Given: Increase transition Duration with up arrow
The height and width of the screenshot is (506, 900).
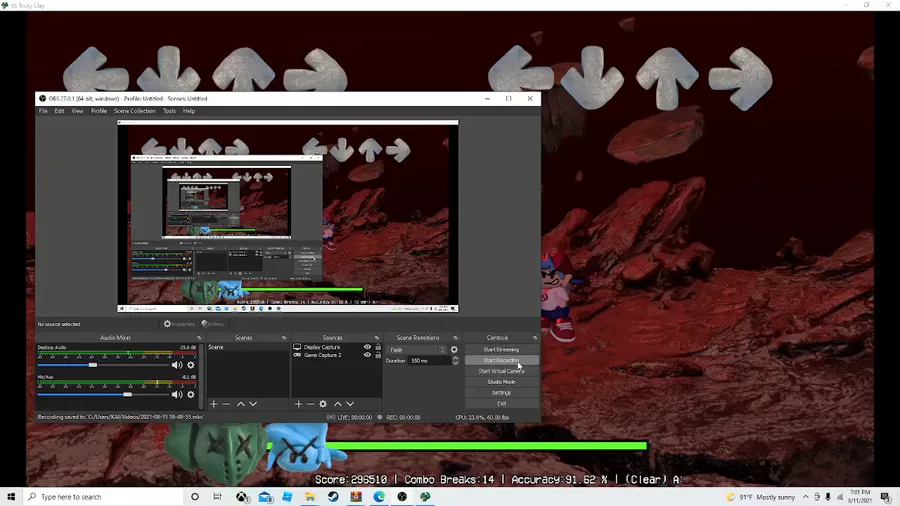Looking at the screenshot, I should pyautogui.click(x=455, y=359).
